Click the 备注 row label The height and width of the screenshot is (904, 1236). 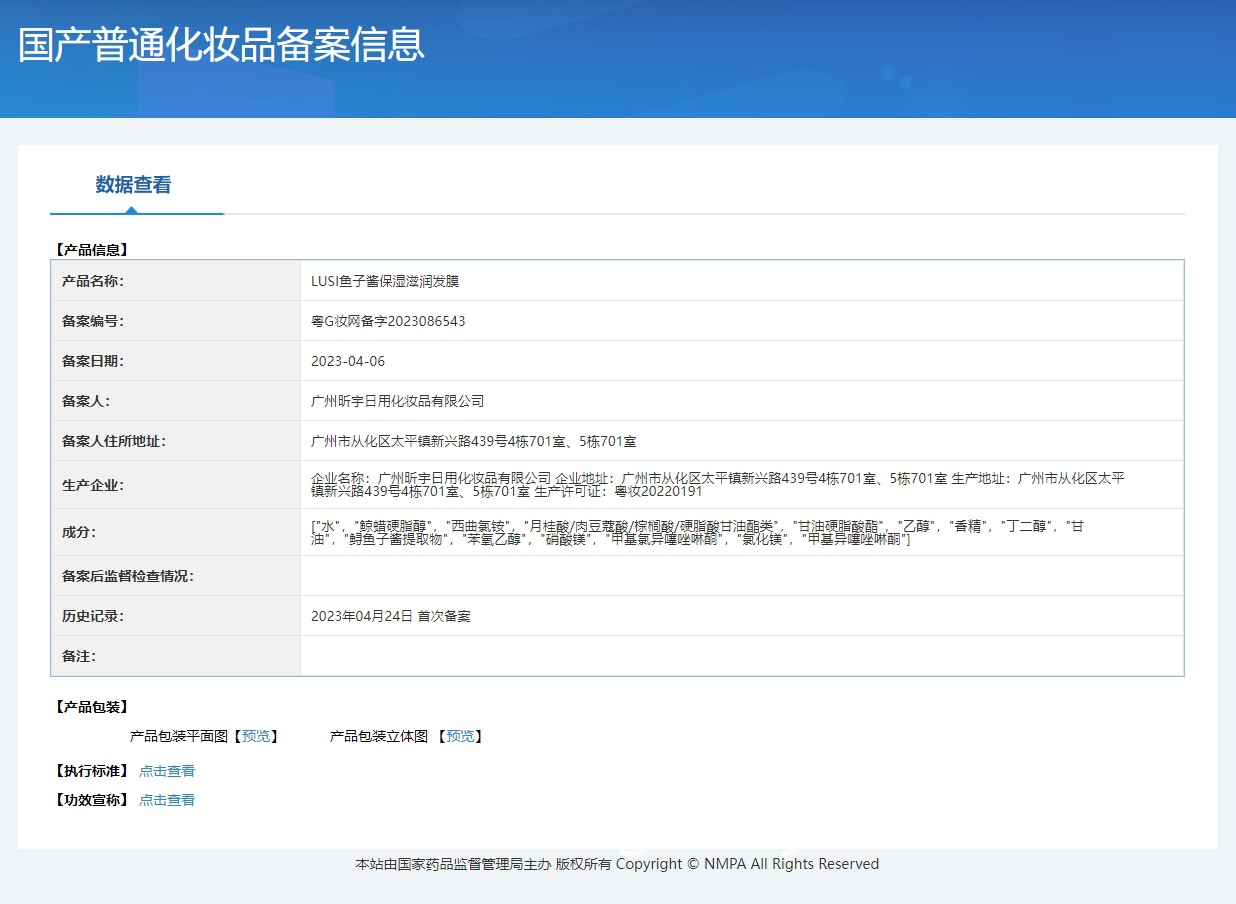pyautogui.click(x=79, y=656)
